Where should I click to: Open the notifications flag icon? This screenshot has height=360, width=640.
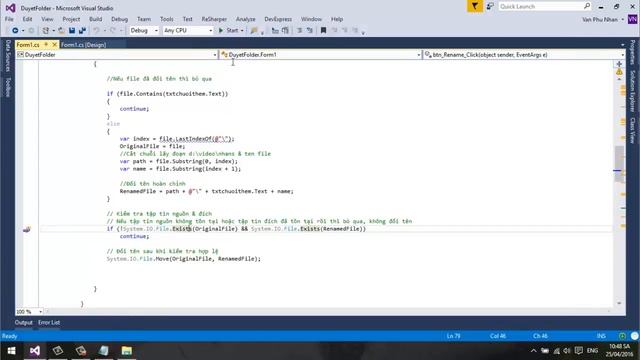[475, 7]
